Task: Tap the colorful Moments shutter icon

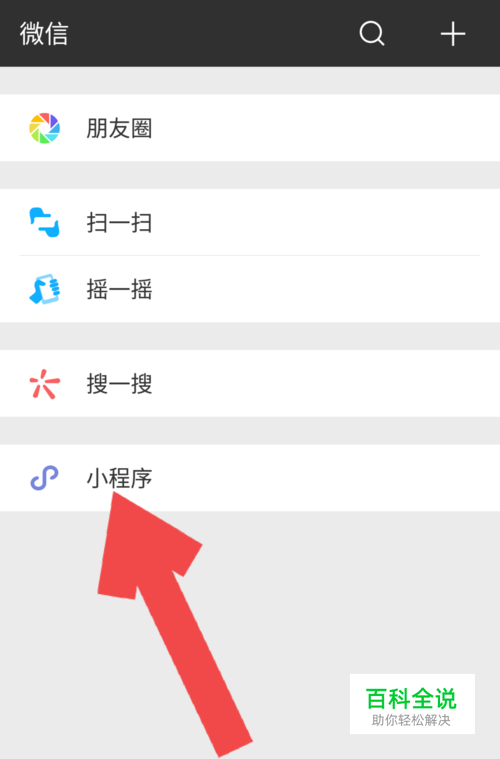Action: click(45, 128)
